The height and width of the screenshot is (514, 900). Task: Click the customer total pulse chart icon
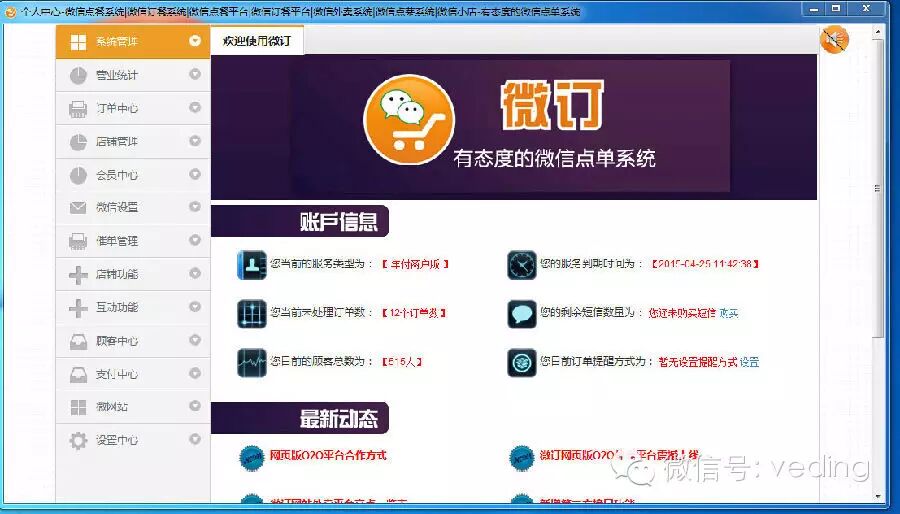click(x=251, y=362)
